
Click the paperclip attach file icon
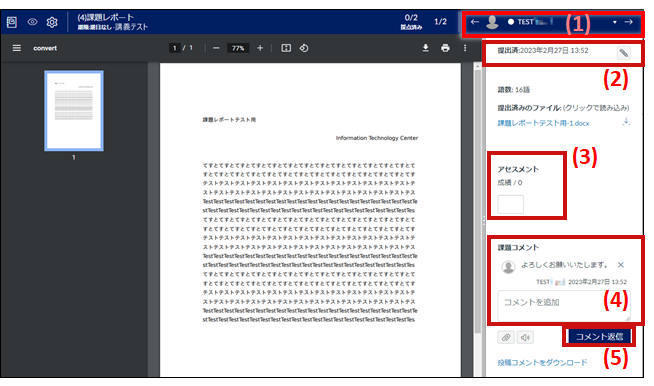pos(506,337)
